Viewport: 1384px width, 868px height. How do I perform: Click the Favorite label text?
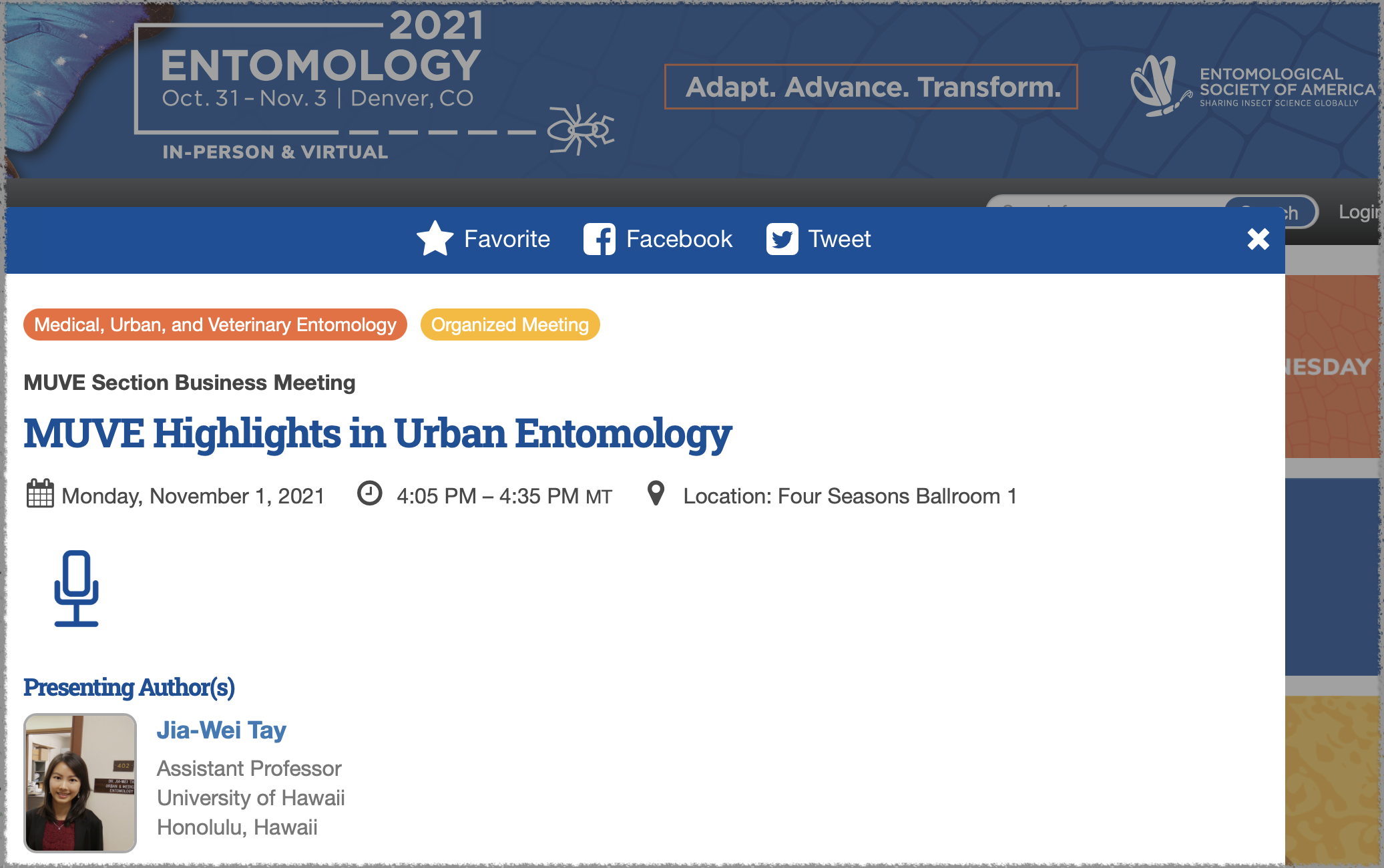click(x=507, y=239)
